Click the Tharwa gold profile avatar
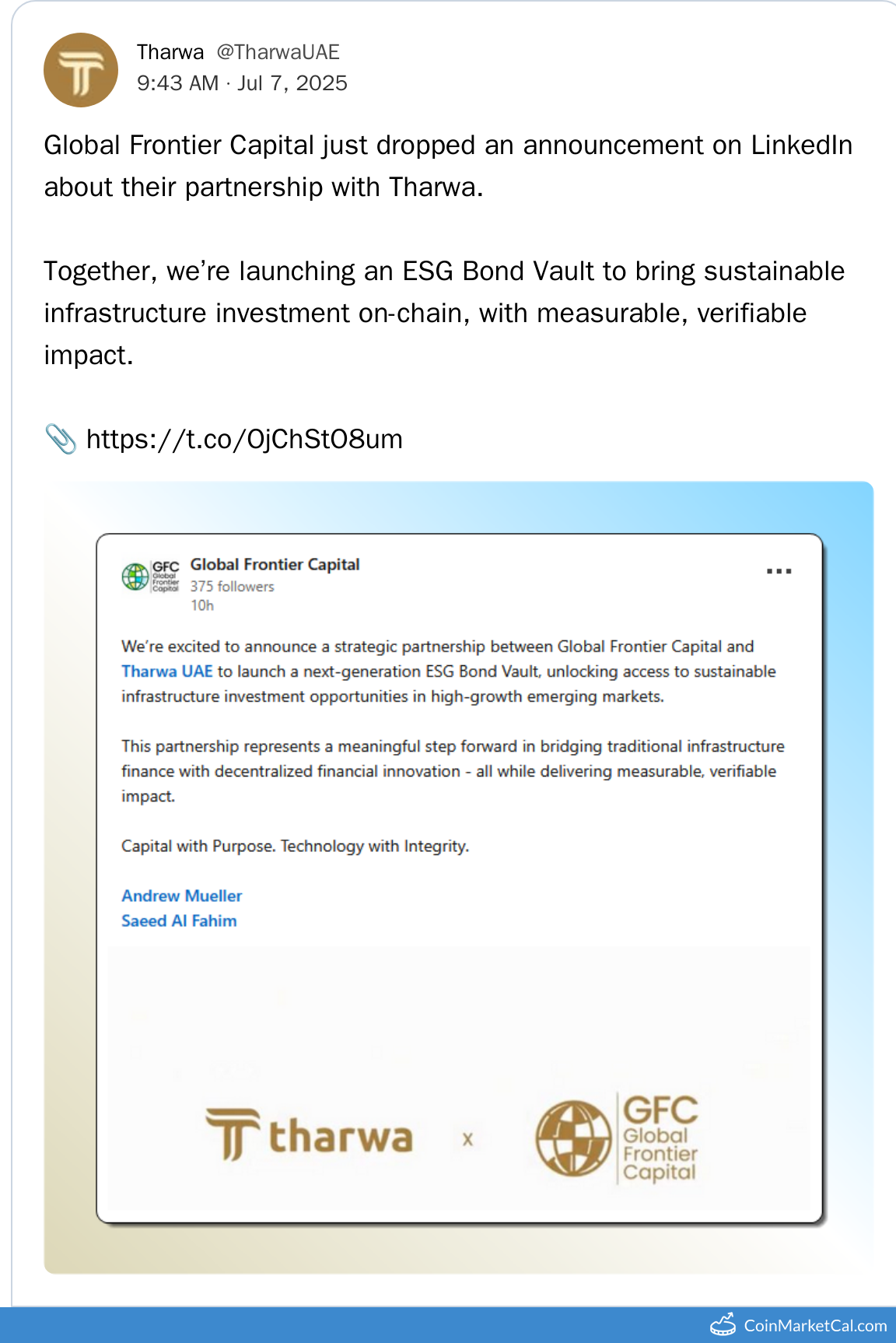 [x=81, y=70]
